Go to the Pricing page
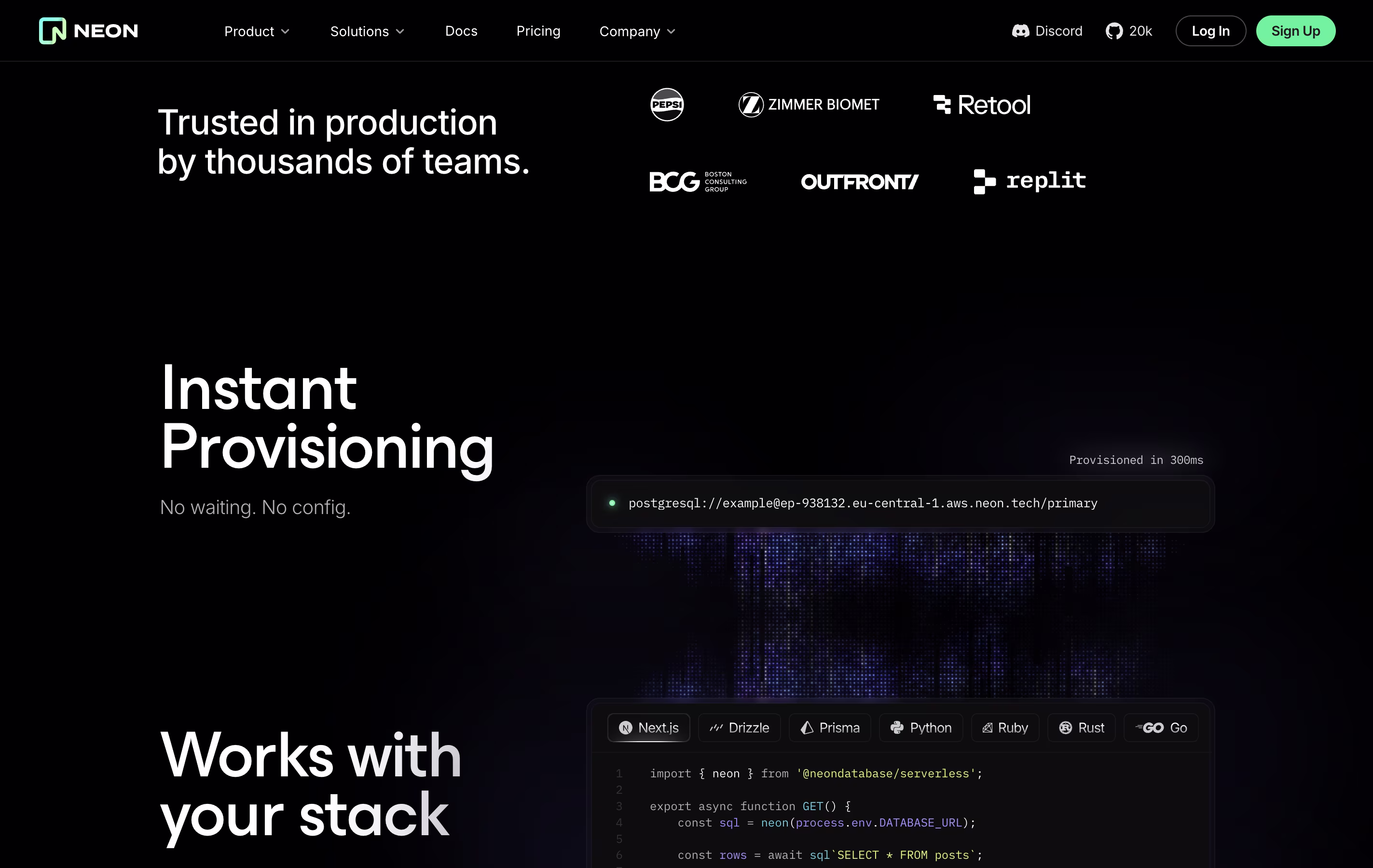 click(538, 31)
